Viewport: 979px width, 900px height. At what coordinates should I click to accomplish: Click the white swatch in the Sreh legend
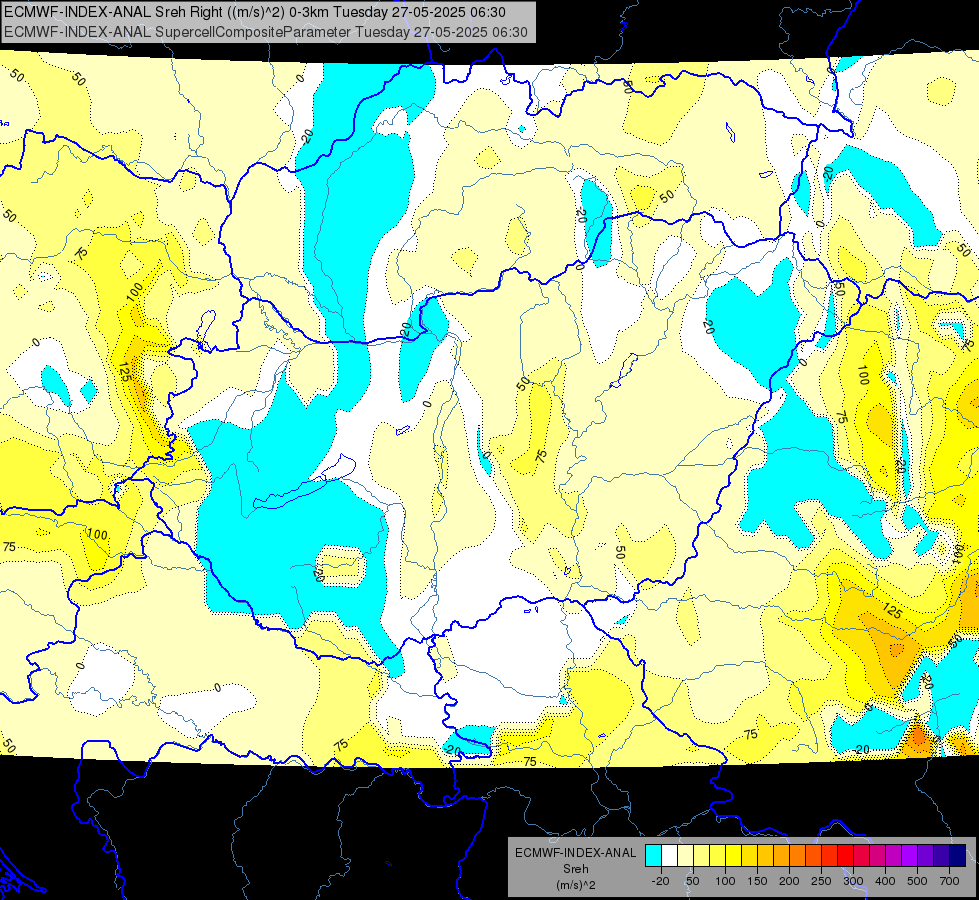(669, 855)
